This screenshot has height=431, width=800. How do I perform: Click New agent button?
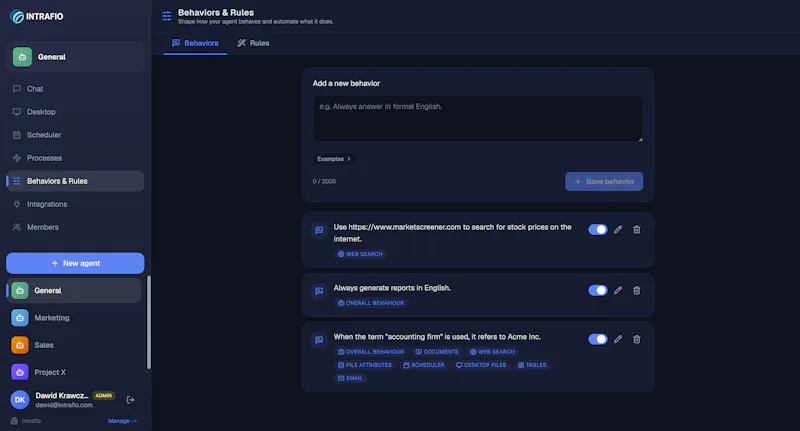click(75, 263)
